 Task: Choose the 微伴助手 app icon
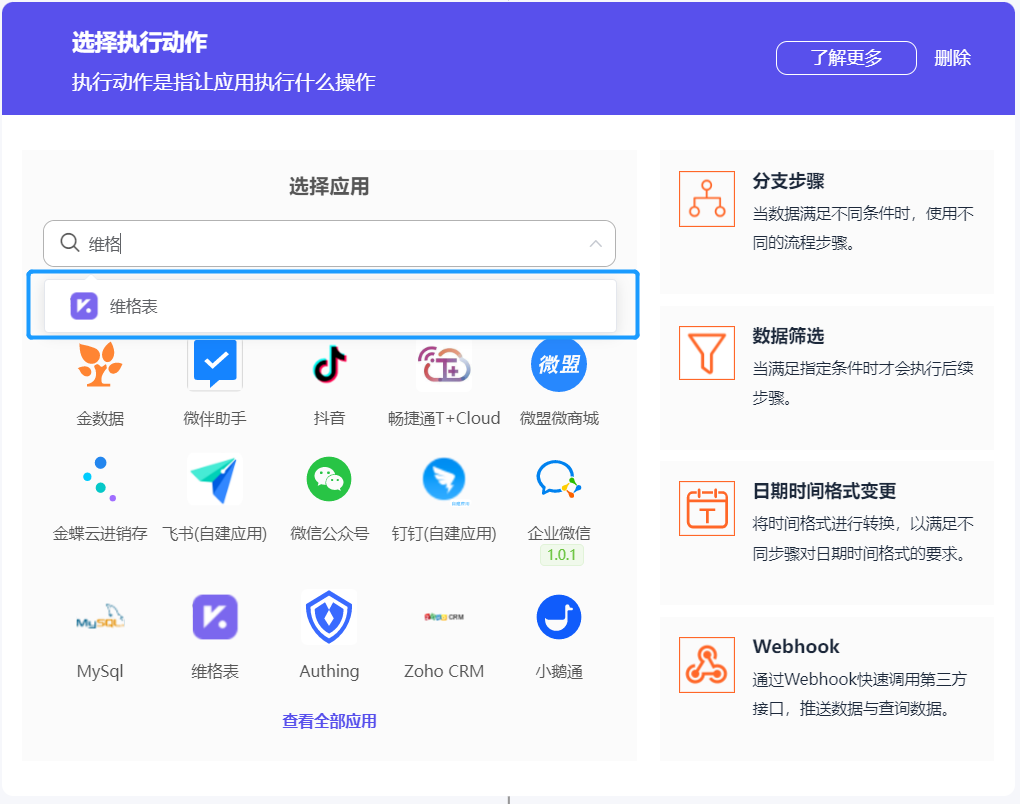coord(215,364)
